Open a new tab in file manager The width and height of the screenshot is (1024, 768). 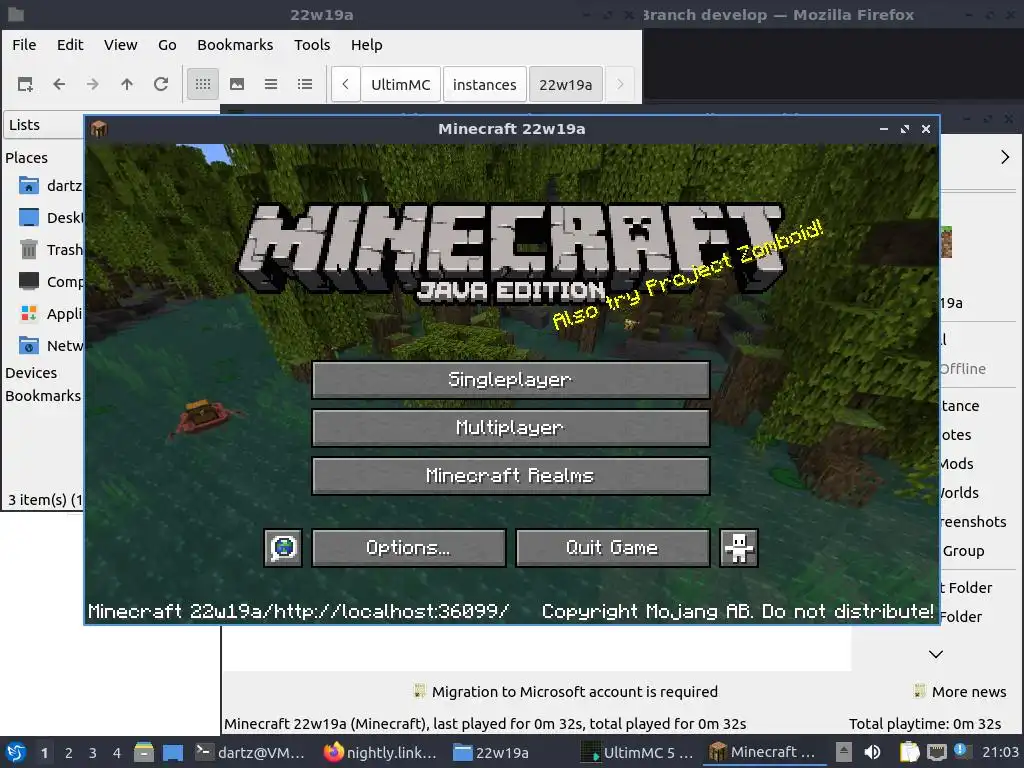point(25,84)
